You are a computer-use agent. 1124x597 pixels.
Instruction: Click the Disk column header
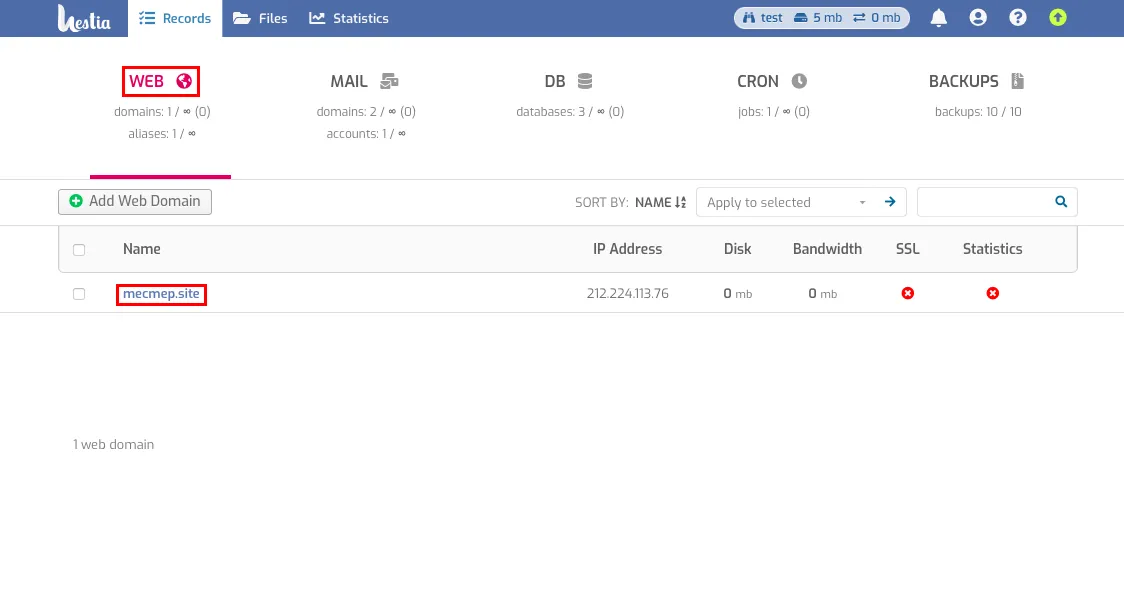[737, 249]
